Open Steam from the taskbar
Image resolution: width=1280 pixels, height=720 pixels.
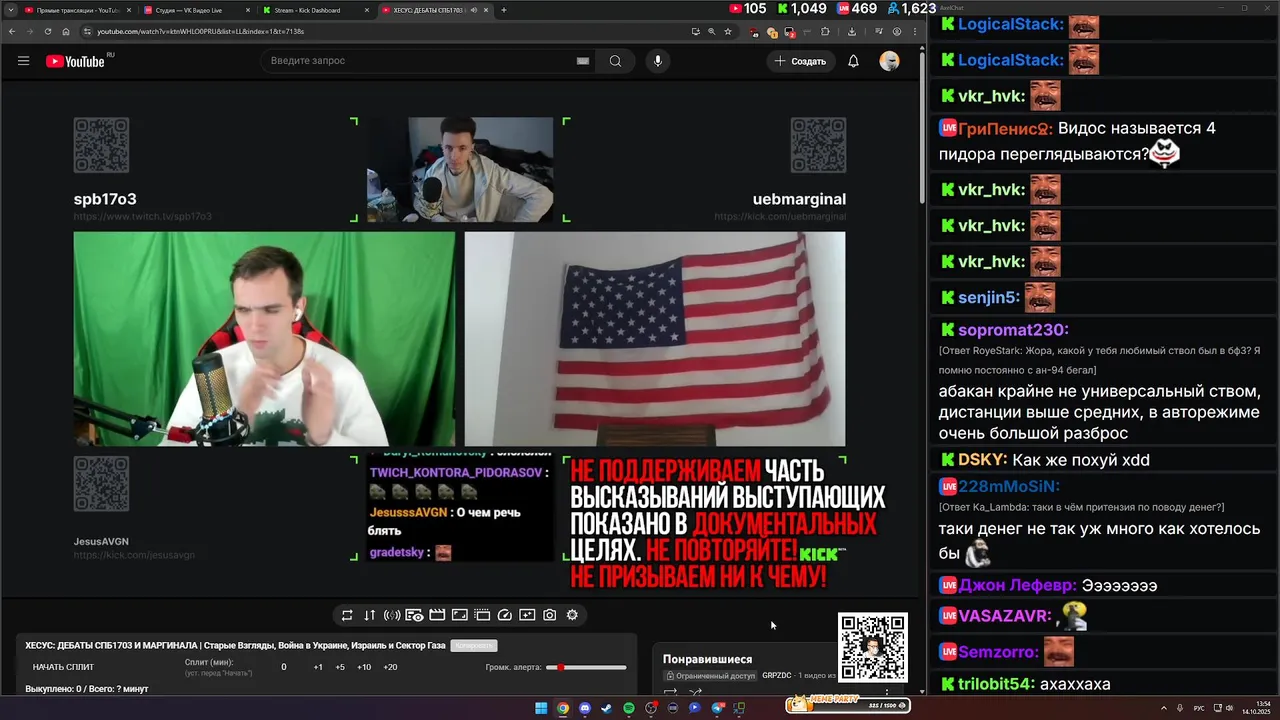[606, 708]
